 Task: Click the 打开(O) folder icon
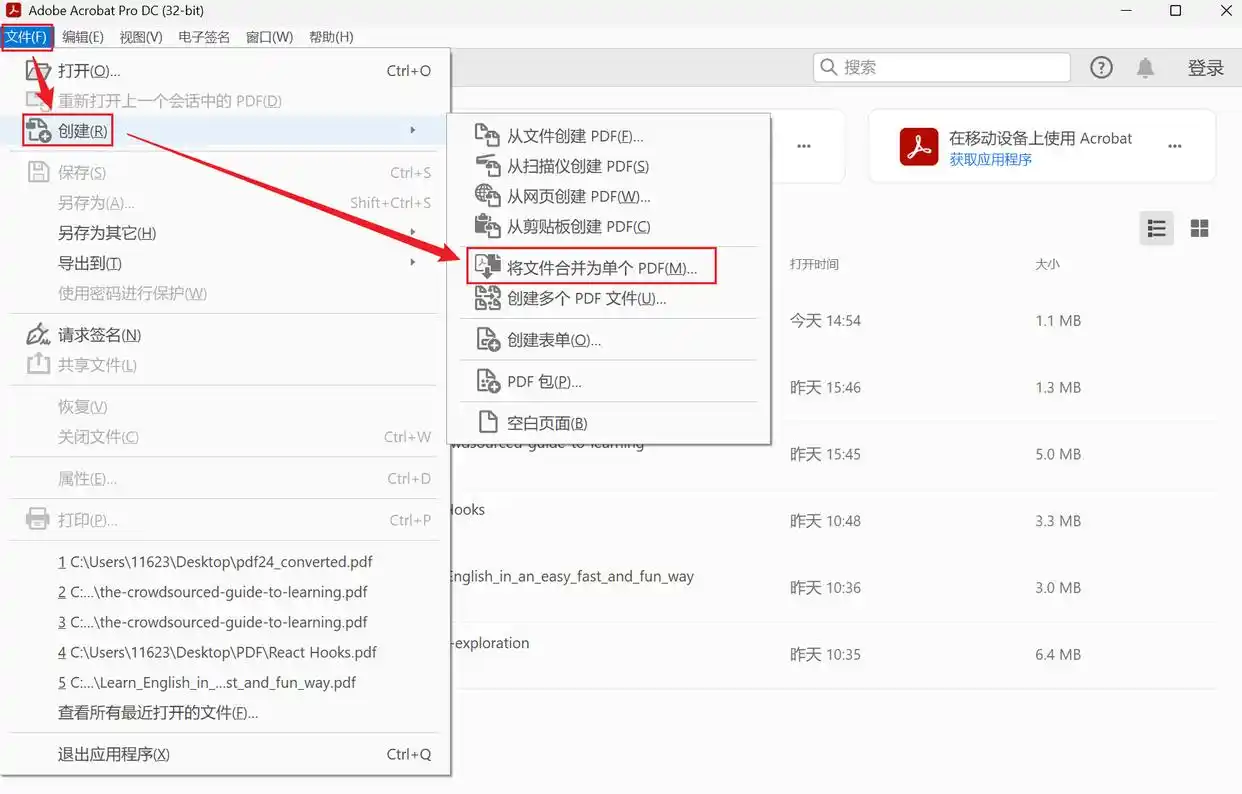37,71
